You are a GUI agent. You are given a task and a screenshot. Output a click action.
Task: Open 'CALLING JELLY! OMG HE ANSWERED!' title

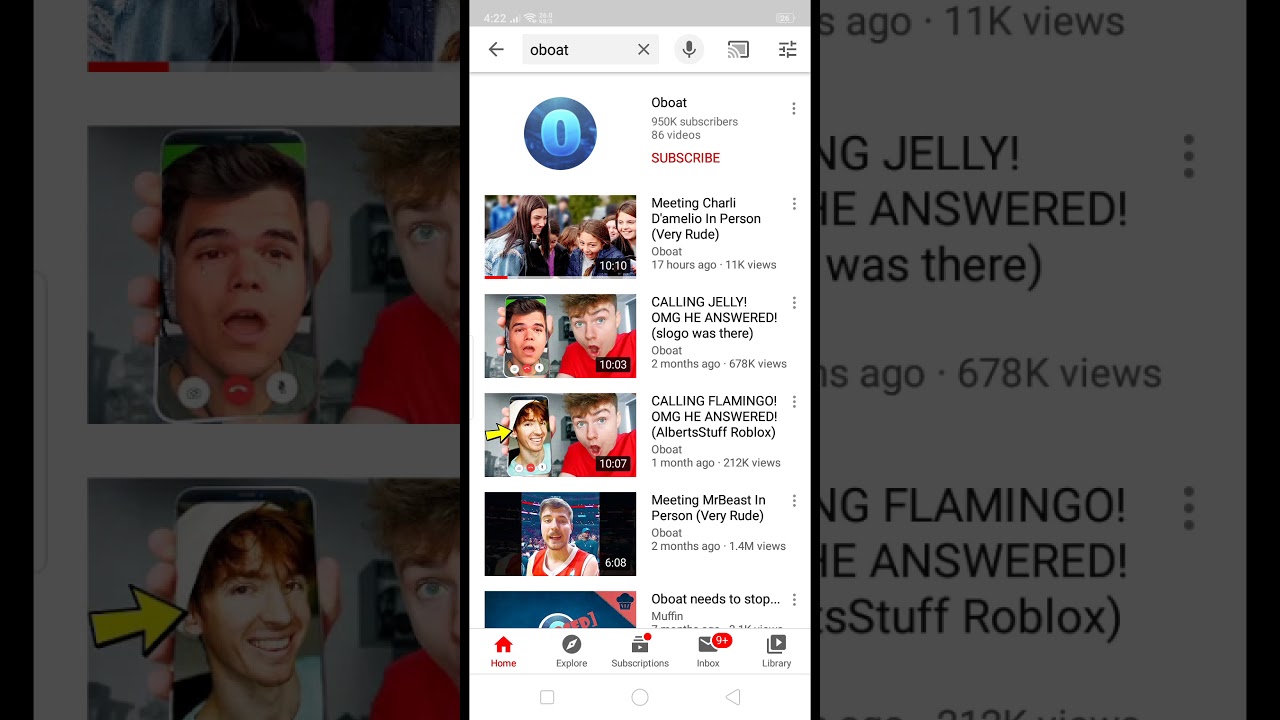pyautogui.click(x=714, y=318)
